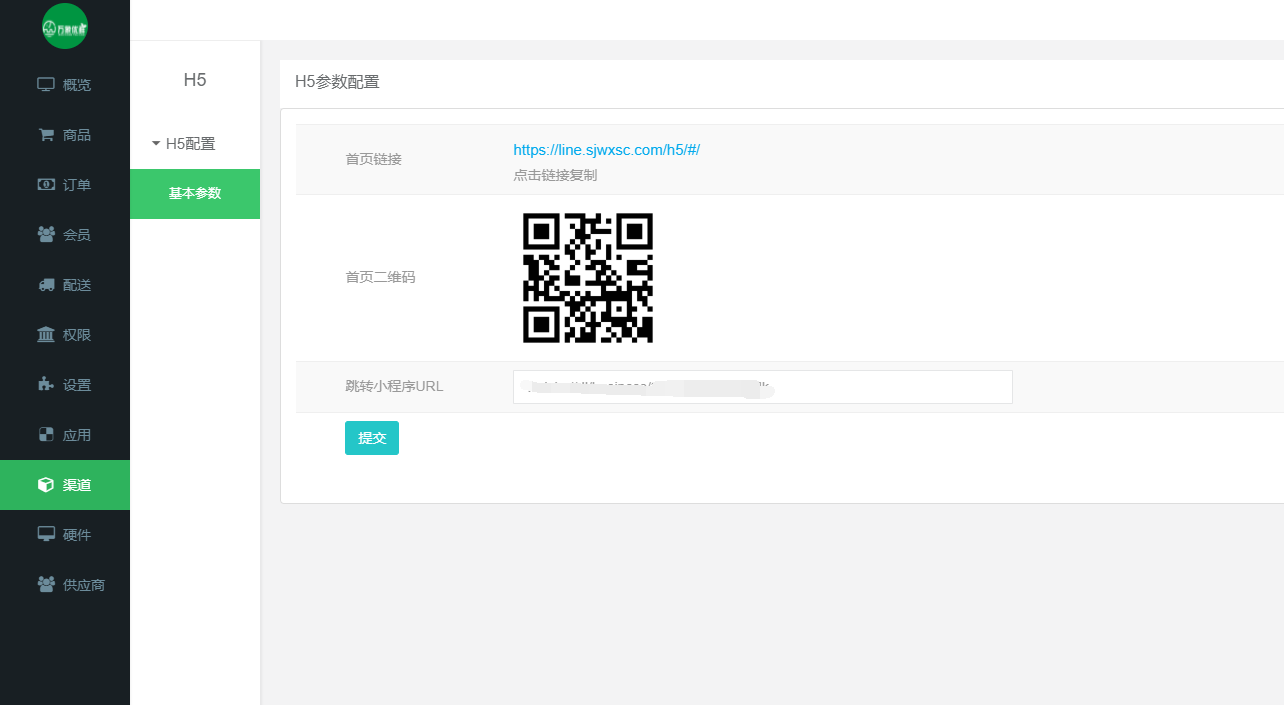Click the truck icon beside 配送
This screenshot has width=1284, height=705.
pyautogui.click(x=46, y=285)
